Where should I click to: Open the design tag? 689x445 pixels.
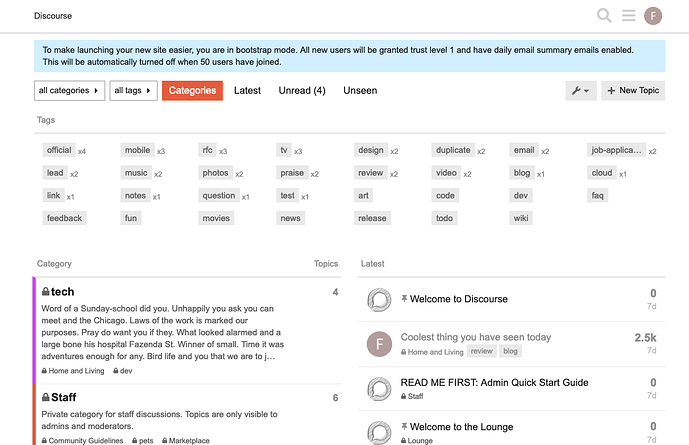(x=371, y=150)
